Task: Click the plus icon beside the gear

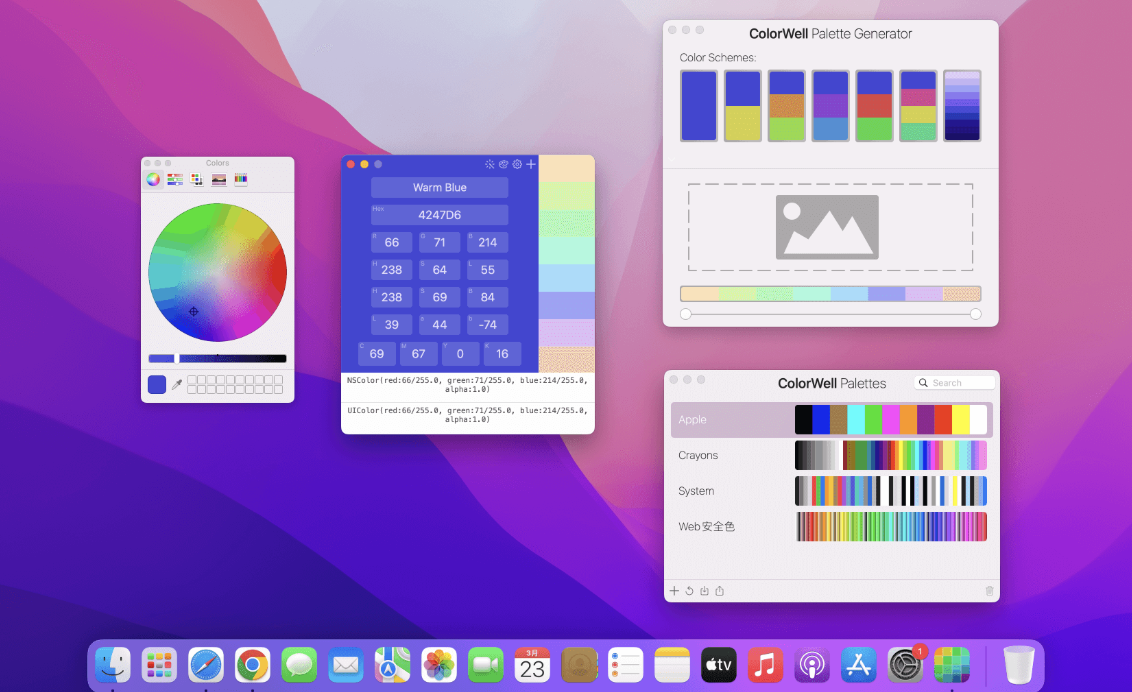Action: tap(531, 164)
